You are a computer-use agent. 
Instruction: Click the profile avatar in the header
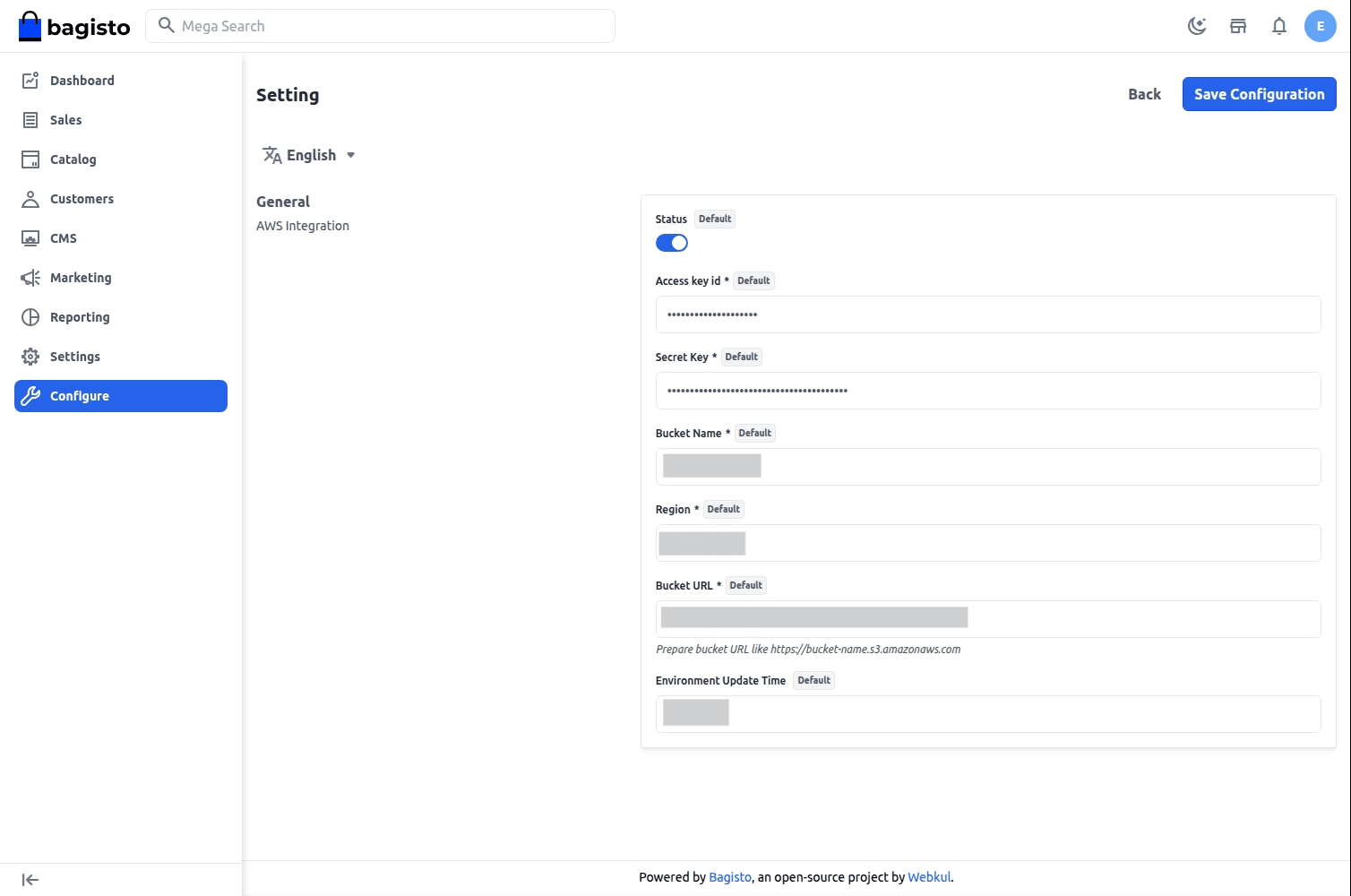pyautogui.click(x=1320, y=26)
